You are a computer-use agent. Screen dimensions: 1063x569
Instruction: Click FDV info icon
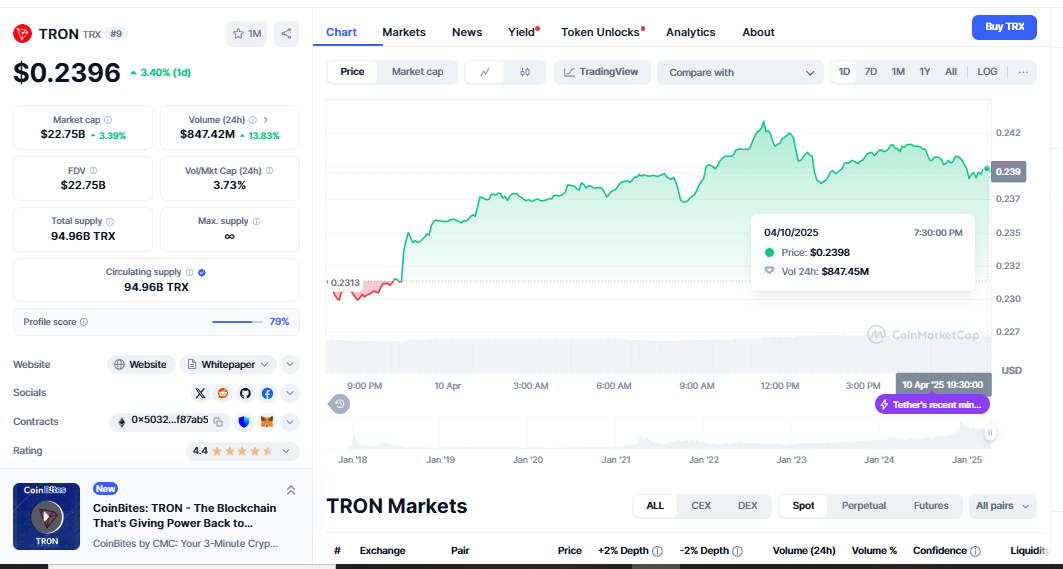click(x=94, y=171)
